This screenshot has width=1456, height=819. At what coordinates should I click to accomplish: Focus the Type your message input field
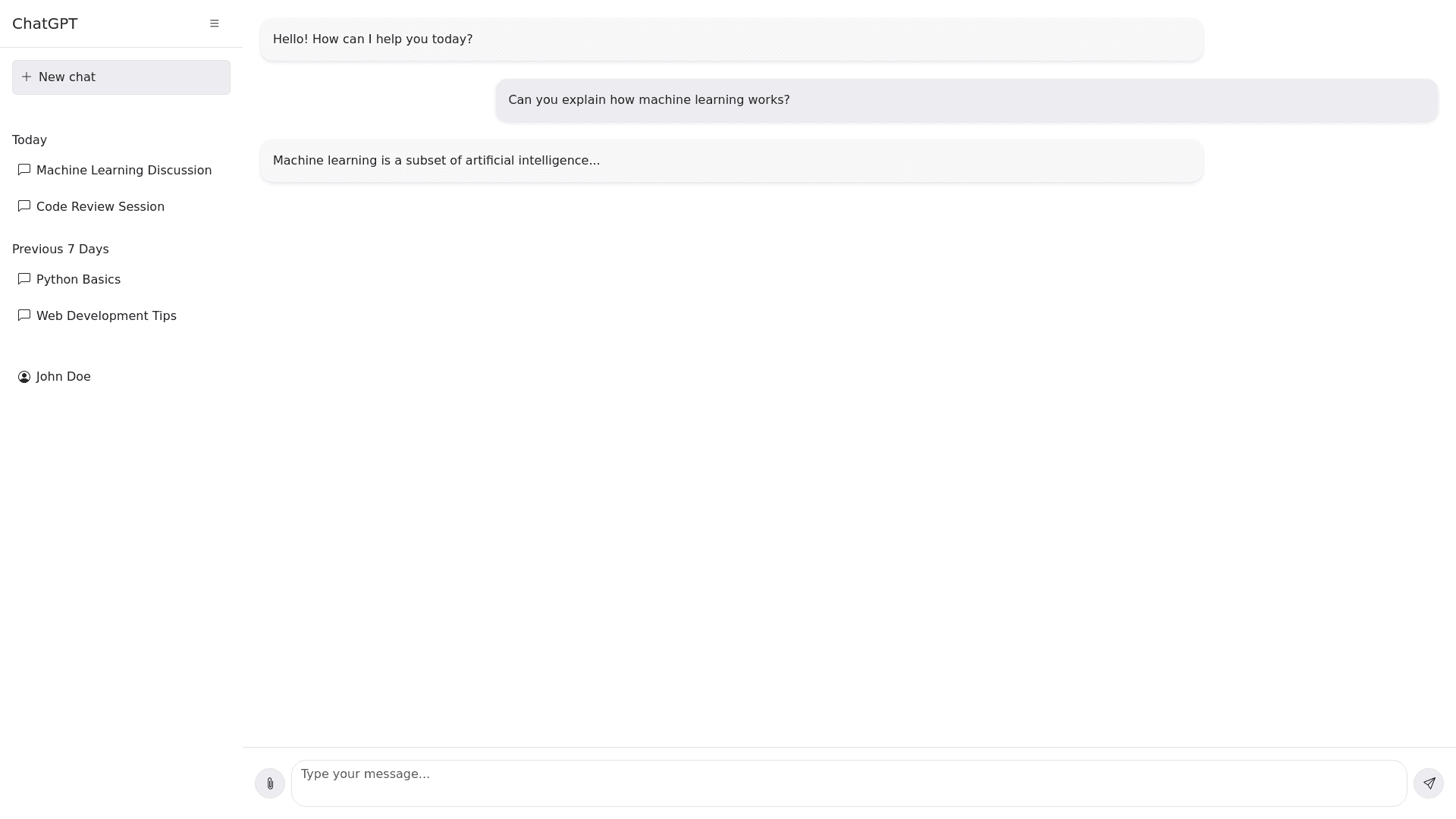tap(848, 783)
